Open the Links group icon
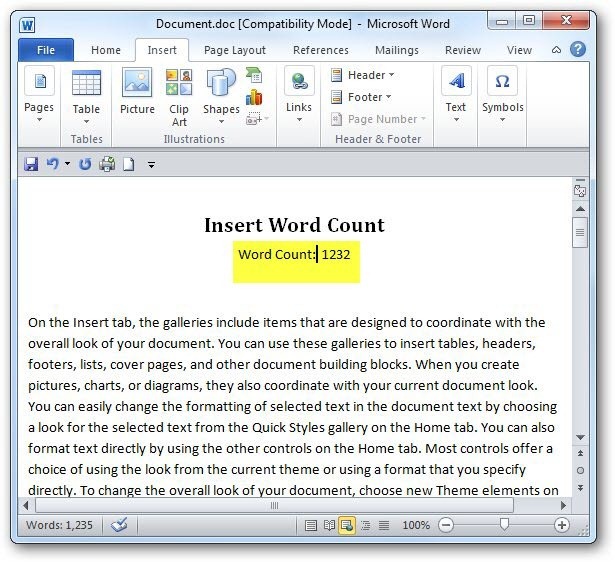 tap(299, 81)
